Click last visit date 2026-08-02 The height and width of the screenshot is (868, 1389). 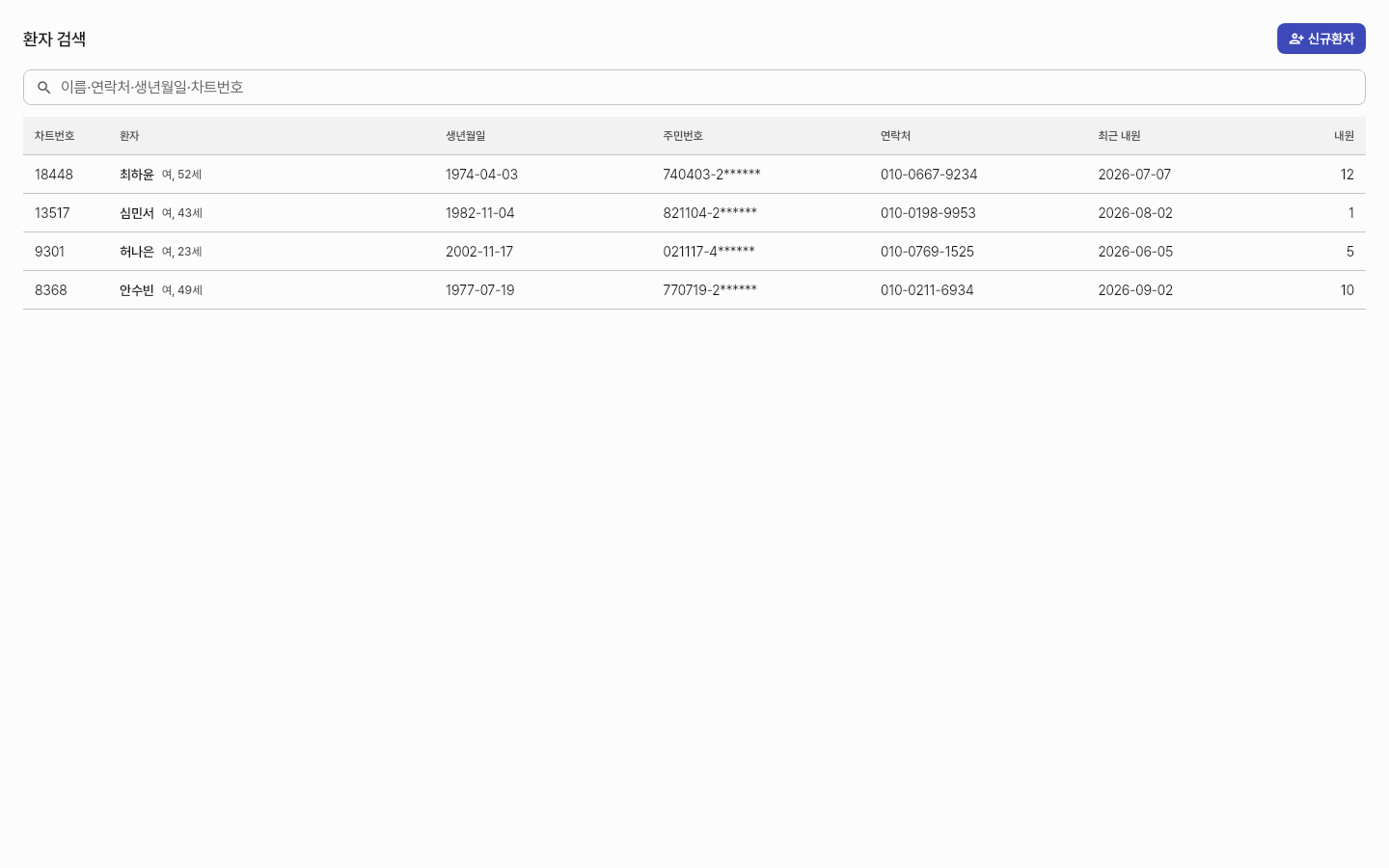point(1135,213)
